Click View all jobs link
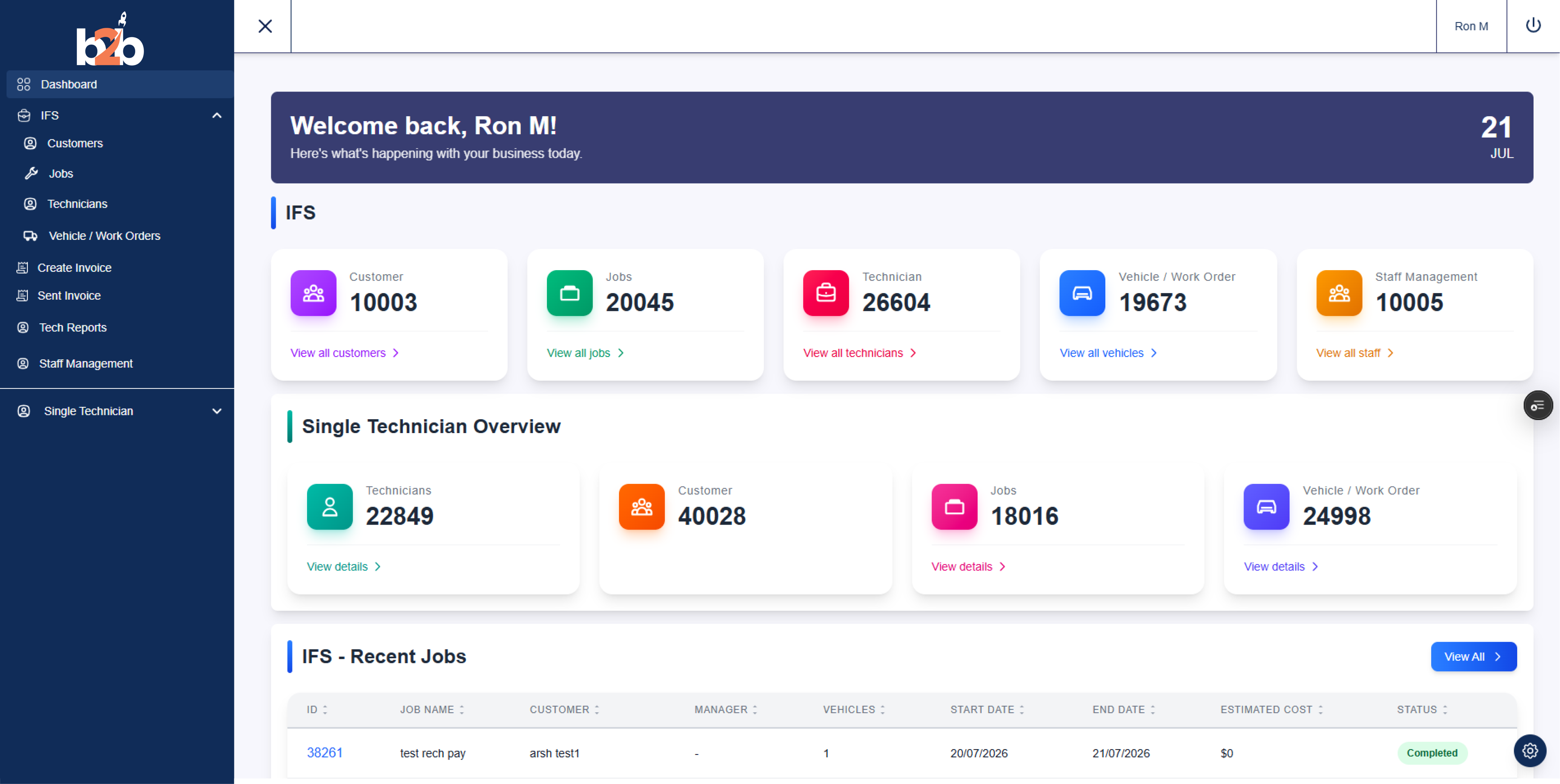This screenshot has height=784, width=1560. (x=585, y=352)
